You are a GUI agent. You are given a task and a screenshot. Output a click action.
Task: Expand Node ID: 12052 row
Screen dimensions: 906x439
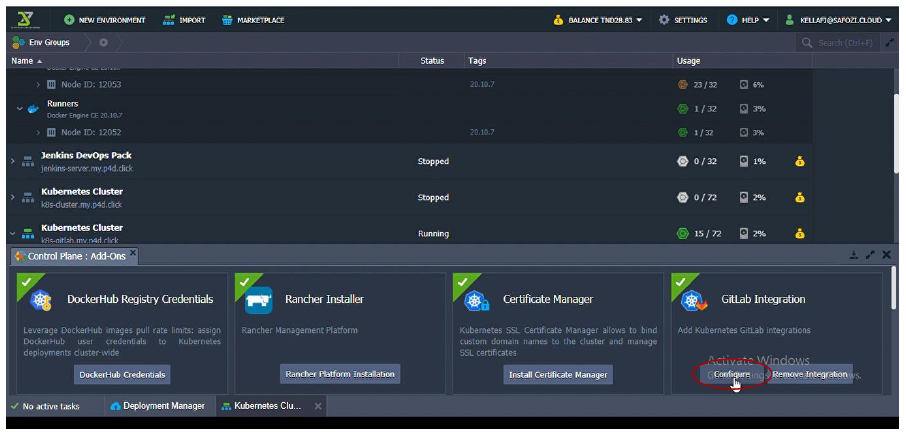38,132
